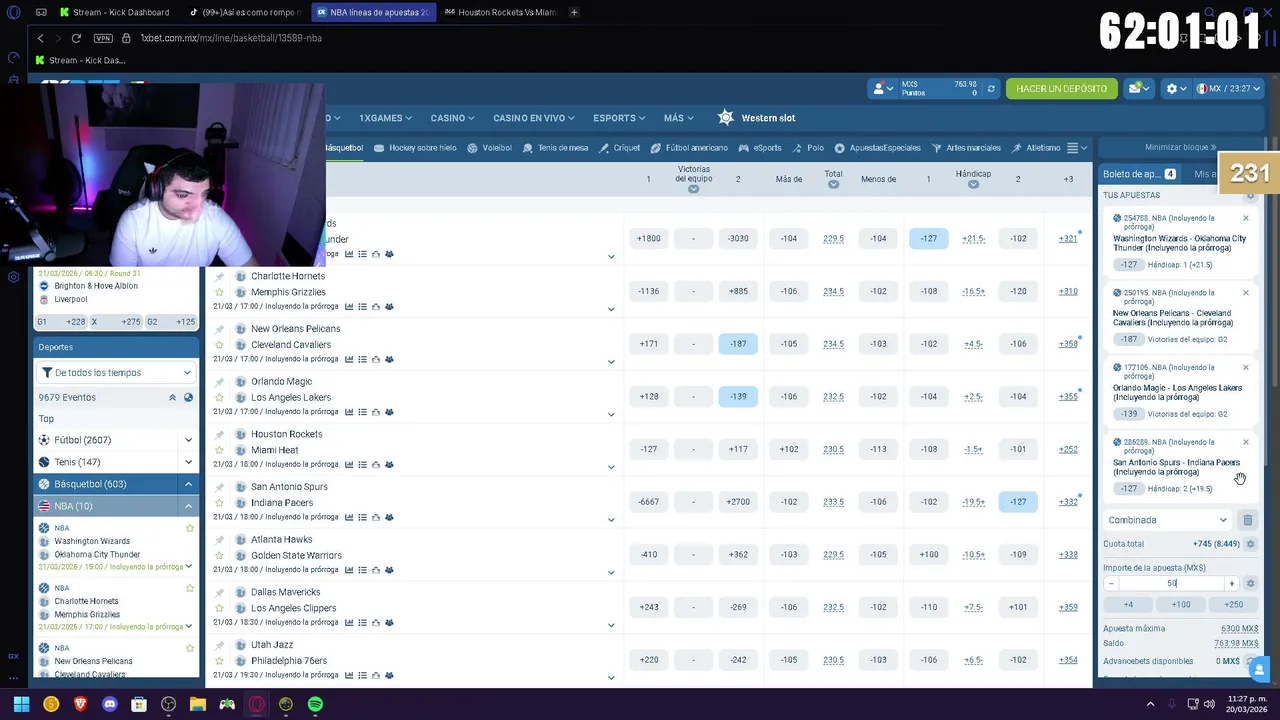The height and width of the screenshot is (720, 1280).
Task: Open statistics chart for Charlotte Hornets match
Action: coord(349,306)
